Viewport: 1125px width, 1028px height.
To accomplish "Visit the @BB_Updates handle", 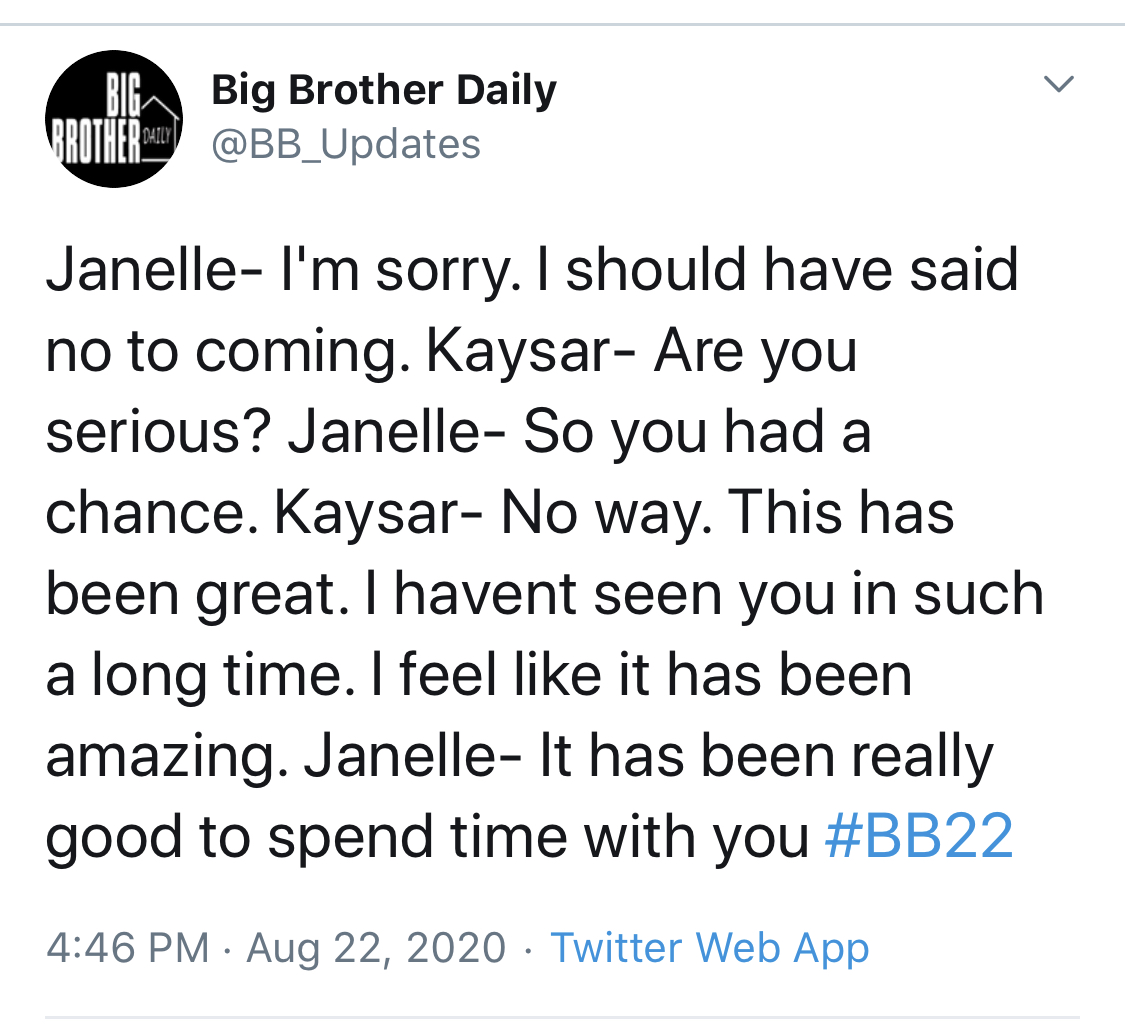I will (346, 144).
